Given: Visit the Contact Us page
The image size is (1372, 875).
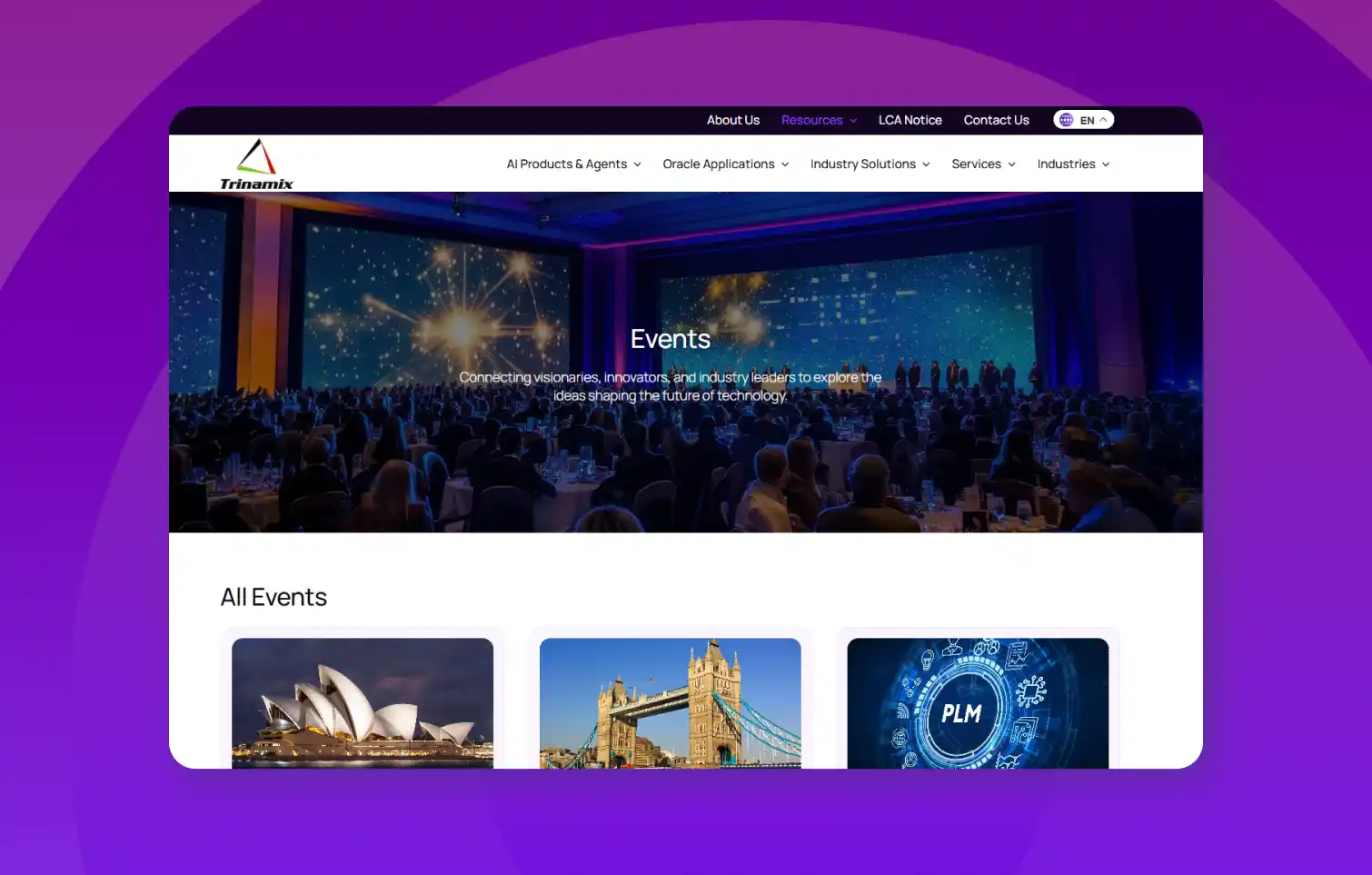Looking at the screenshot, I should [x=996, y=120].
